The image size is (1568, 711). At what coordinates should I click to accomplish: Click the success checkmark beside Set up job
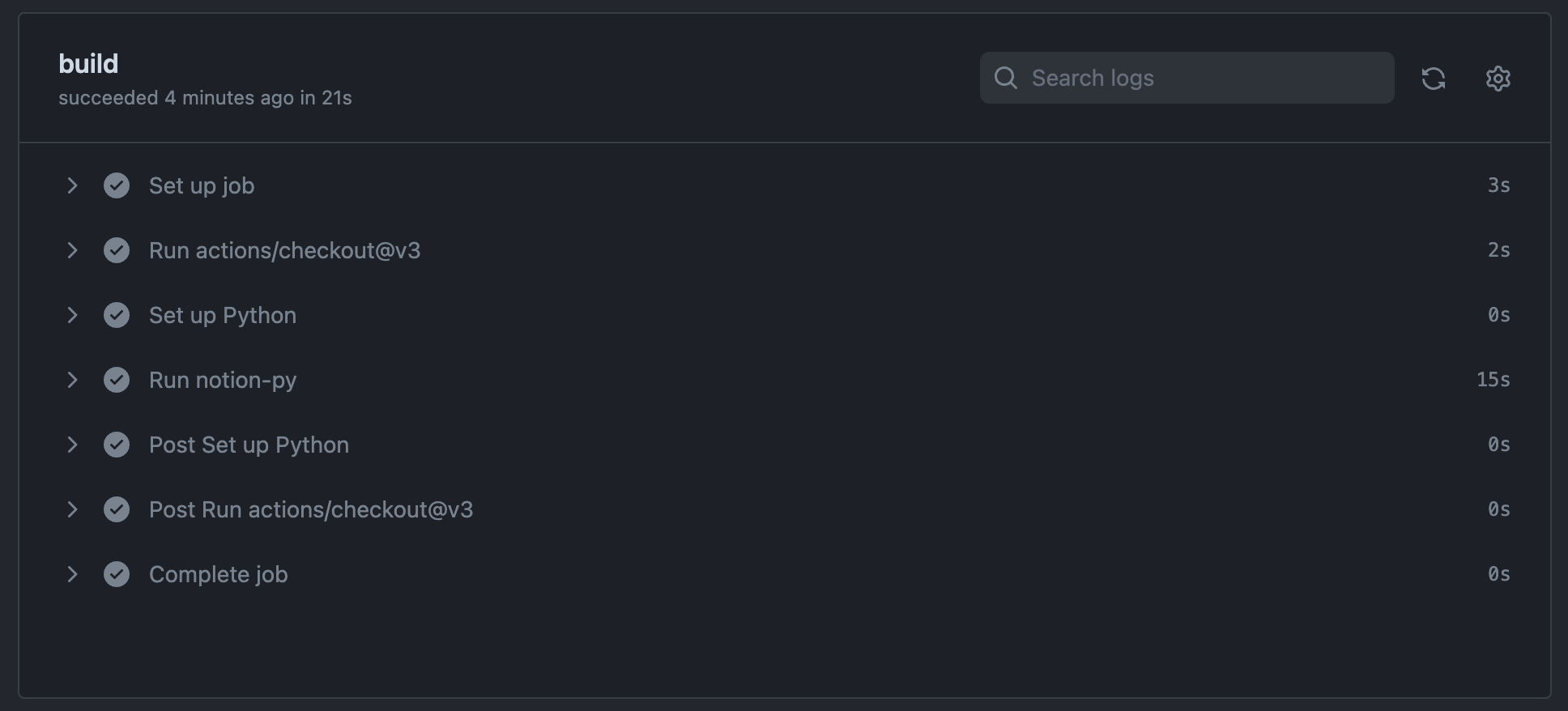tap(117, 185)
